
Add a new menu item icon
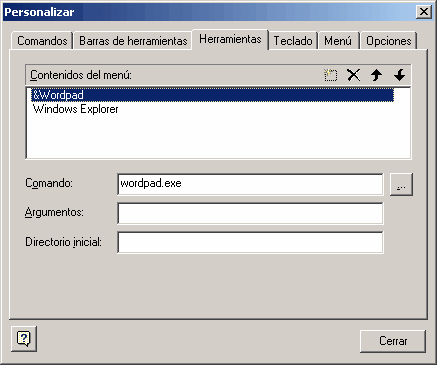pyautogui.click(x=330, y=75)
